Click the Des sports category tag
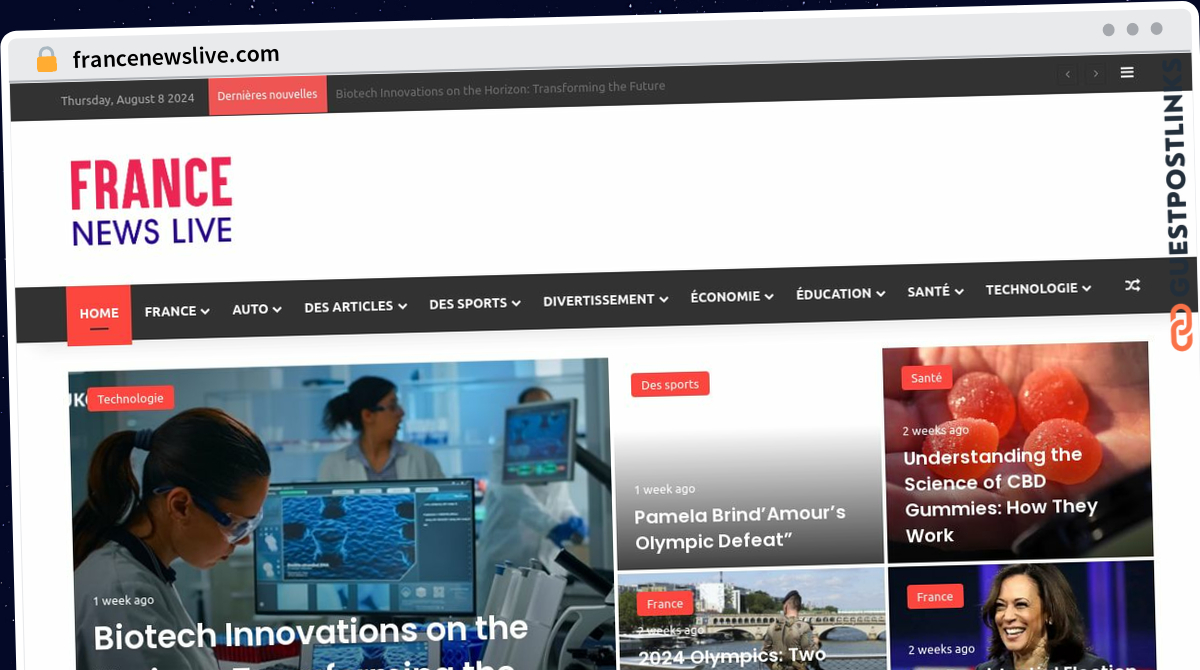This screenshot has width=1200, height=670. 670,384
